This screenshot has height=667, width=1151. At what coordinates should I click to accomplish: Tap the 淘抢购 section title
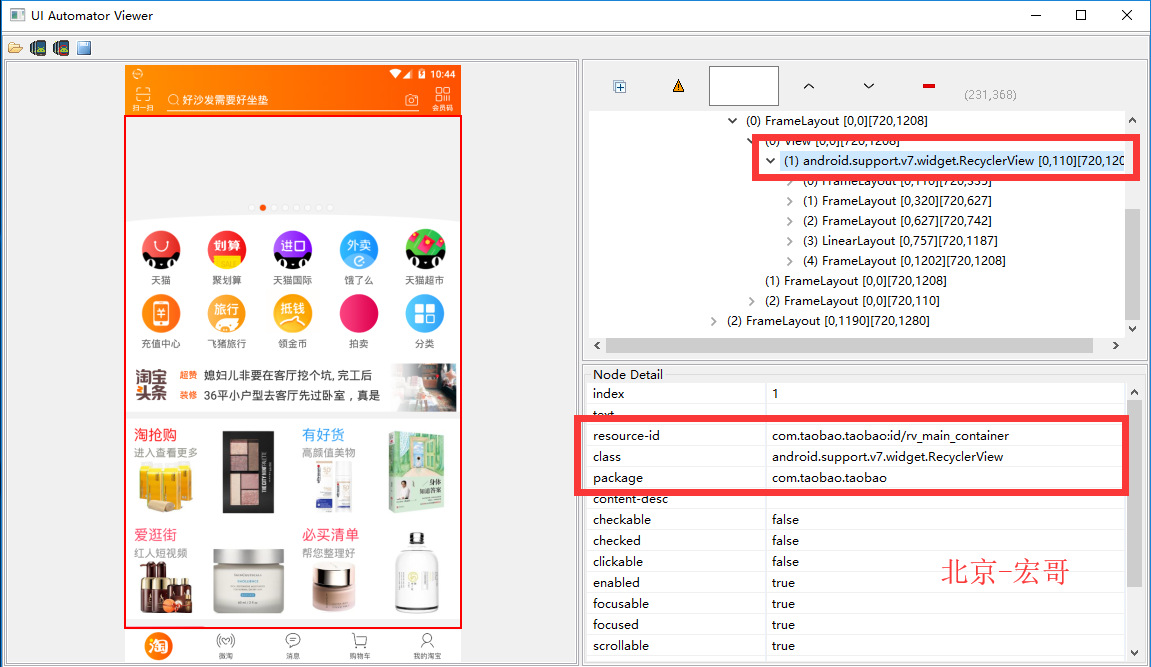pyautogui.click(x=155, y=435)
